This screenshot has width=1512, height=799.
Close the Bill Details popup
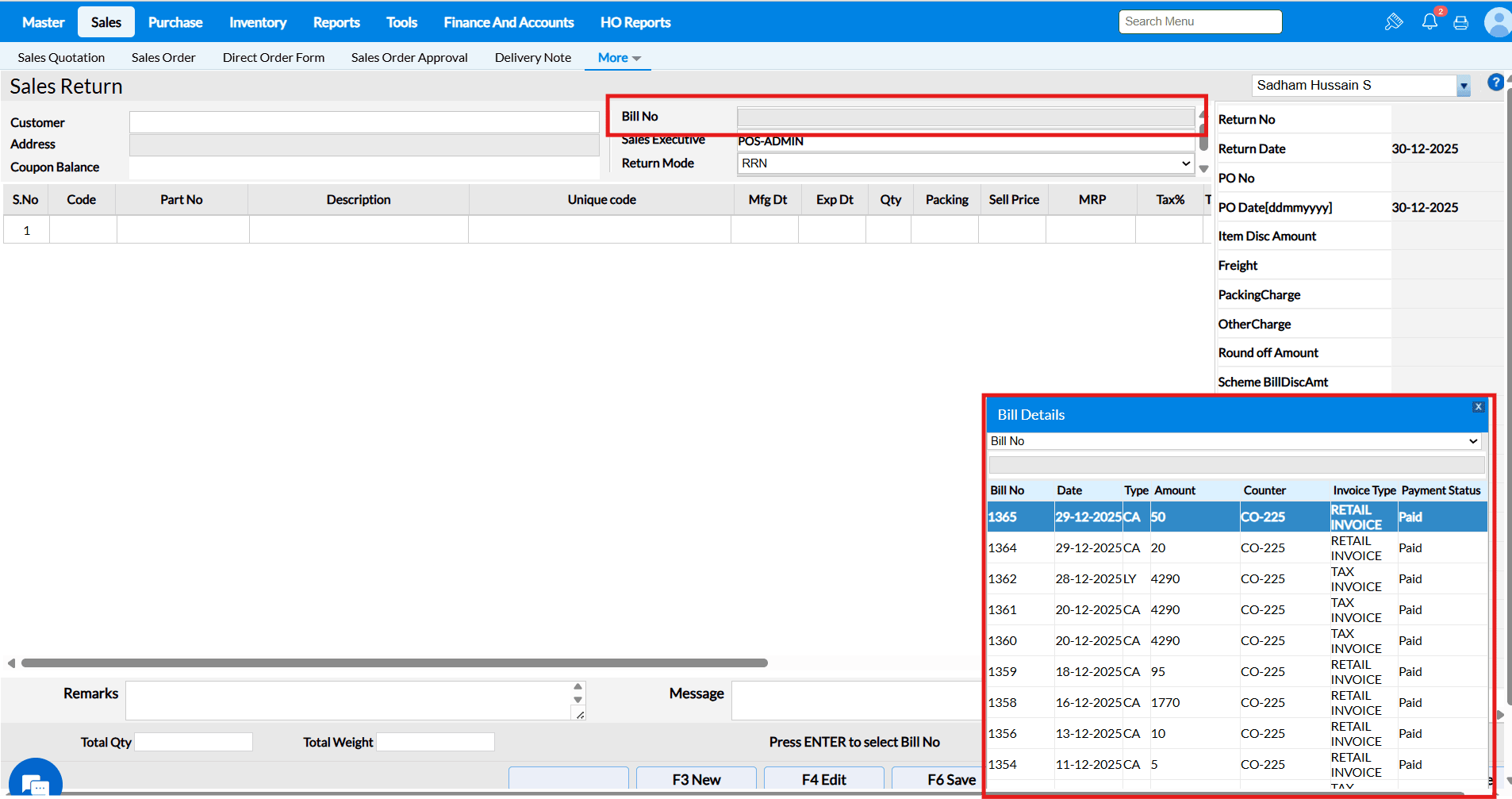[1478, 407]
